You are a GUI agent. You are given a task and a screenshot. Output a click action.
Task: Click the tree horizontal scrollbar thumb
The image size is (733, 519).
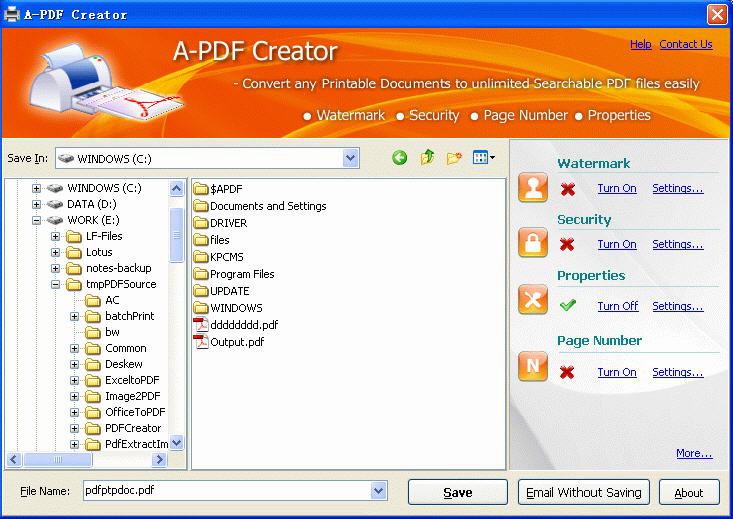point(57,460)
